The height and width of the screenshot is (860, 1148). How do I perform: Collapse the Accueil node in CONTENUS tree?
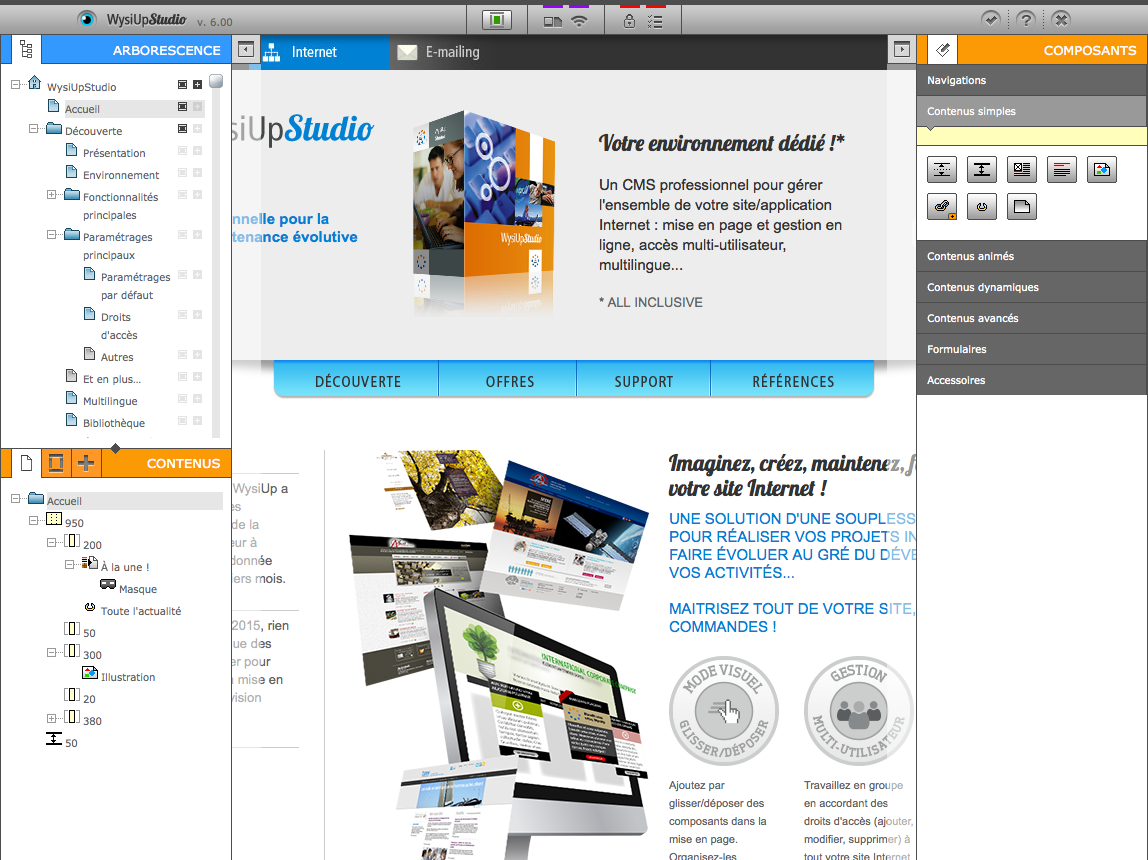point(15,498)
